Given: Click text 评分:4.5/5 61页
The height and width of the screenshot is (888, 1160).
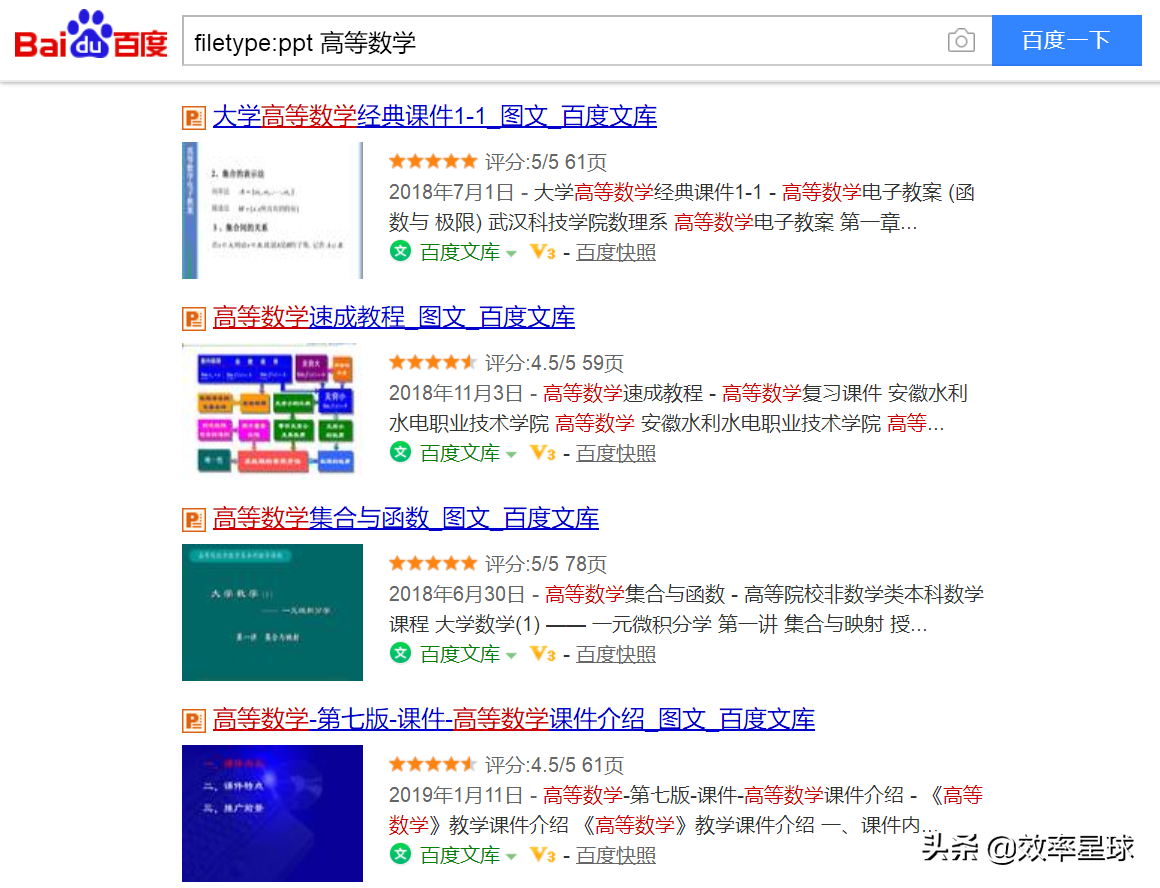Looking at the screenshot, I should 554,765.
